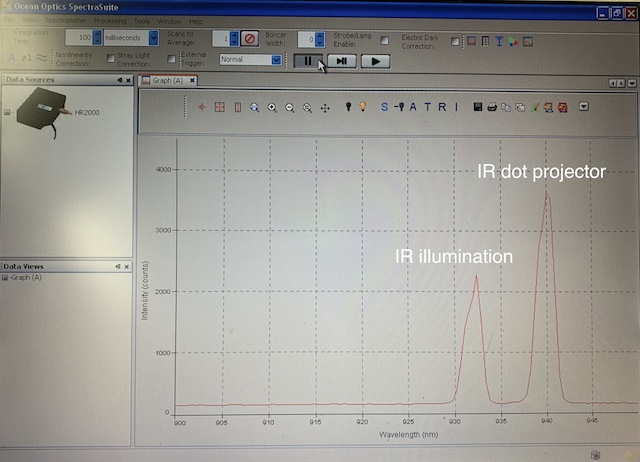The image size is (640, 462).
Task: Zoom out on the graph
Action: [289, 107]
